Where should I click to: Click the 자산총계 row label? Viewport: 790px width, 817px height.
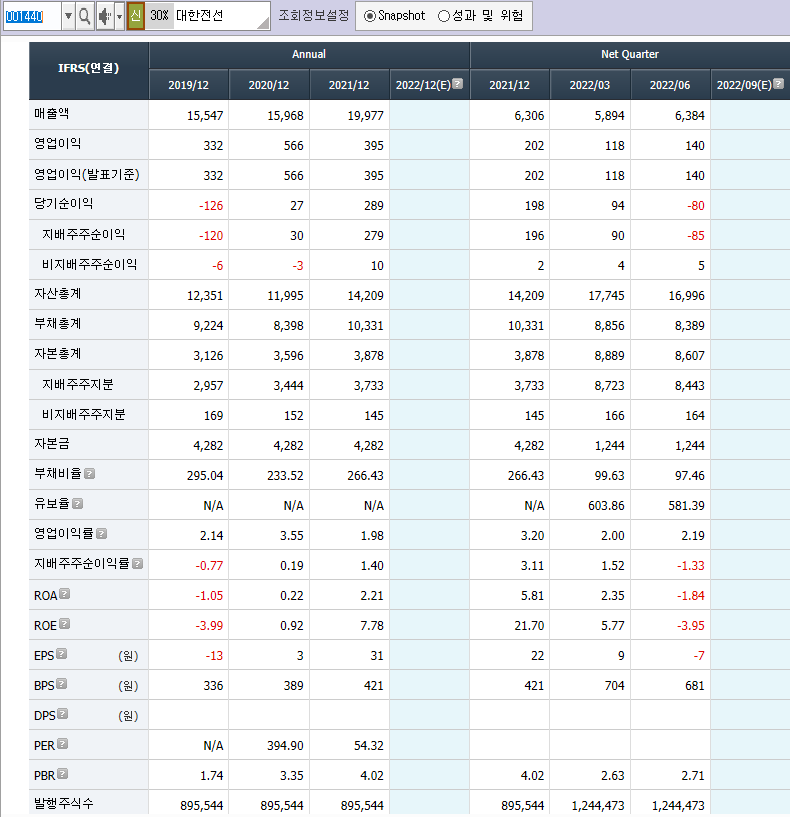tap(58, 294)
